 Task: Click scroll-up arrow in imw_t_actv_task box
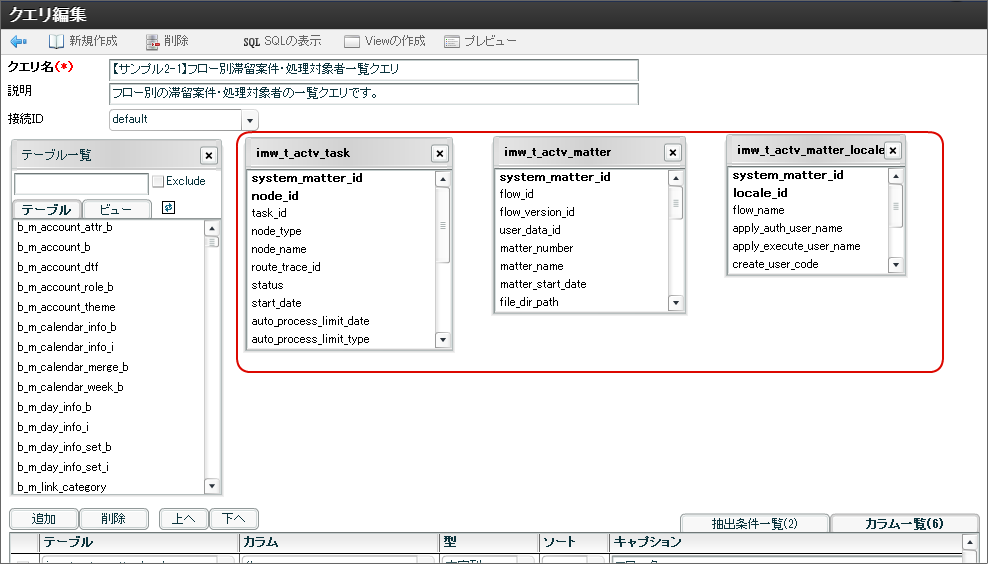point(443,180)
